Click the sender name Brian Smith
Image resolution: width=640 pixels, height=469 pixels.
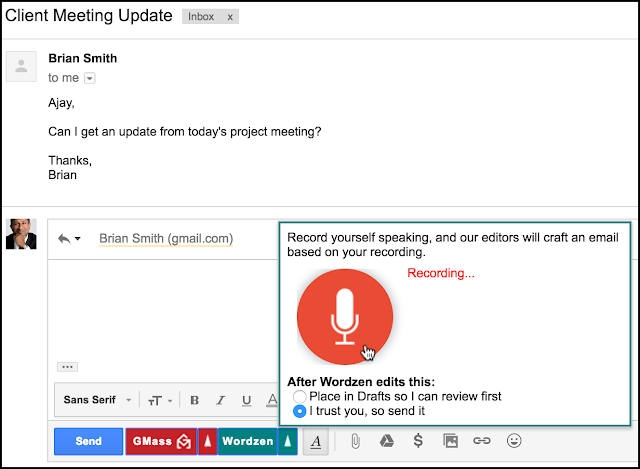coord(83,58)
